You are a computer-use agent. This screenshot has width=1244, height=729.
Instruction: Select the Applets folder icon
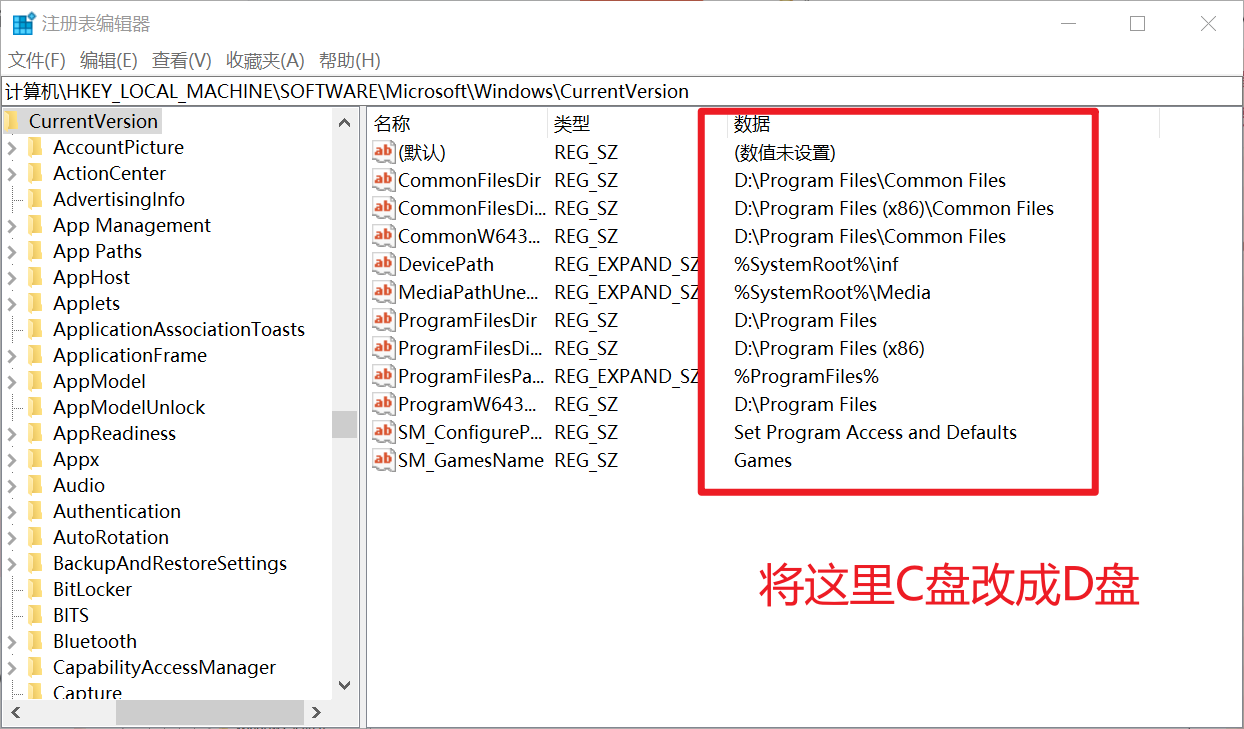pos(36,303)
